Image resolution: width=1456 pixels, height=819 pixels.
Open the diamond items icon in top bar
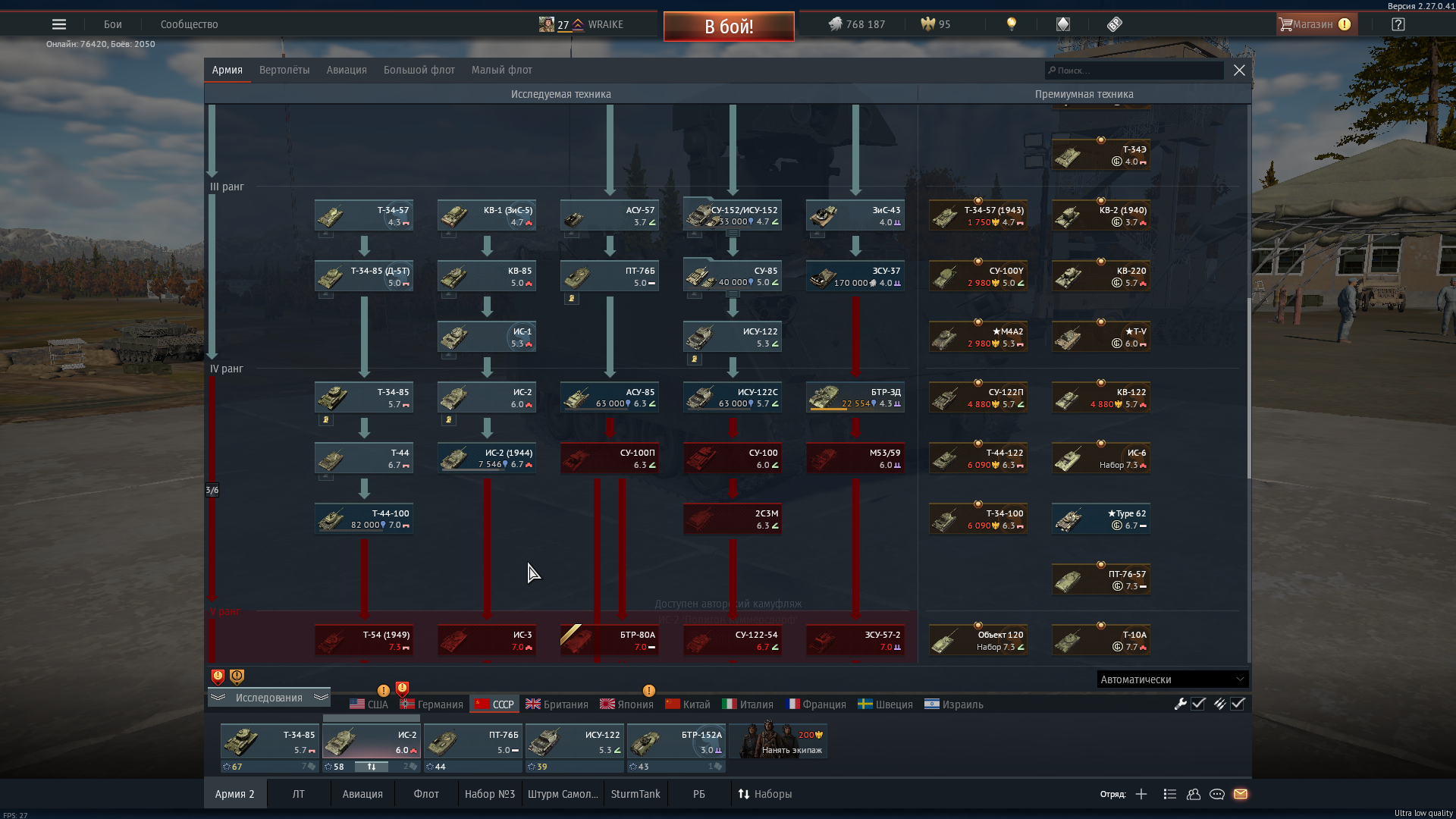(x=1063, y=24)
